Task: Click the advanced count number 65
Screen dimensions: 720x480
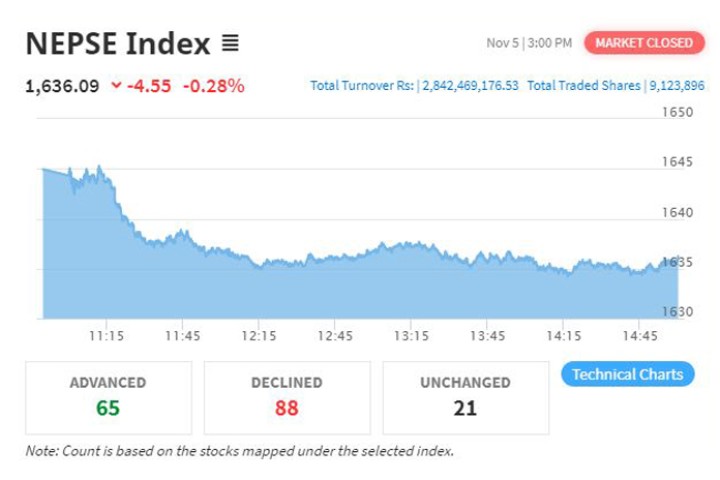Action: pyautogui.click(x=108, y=408)
